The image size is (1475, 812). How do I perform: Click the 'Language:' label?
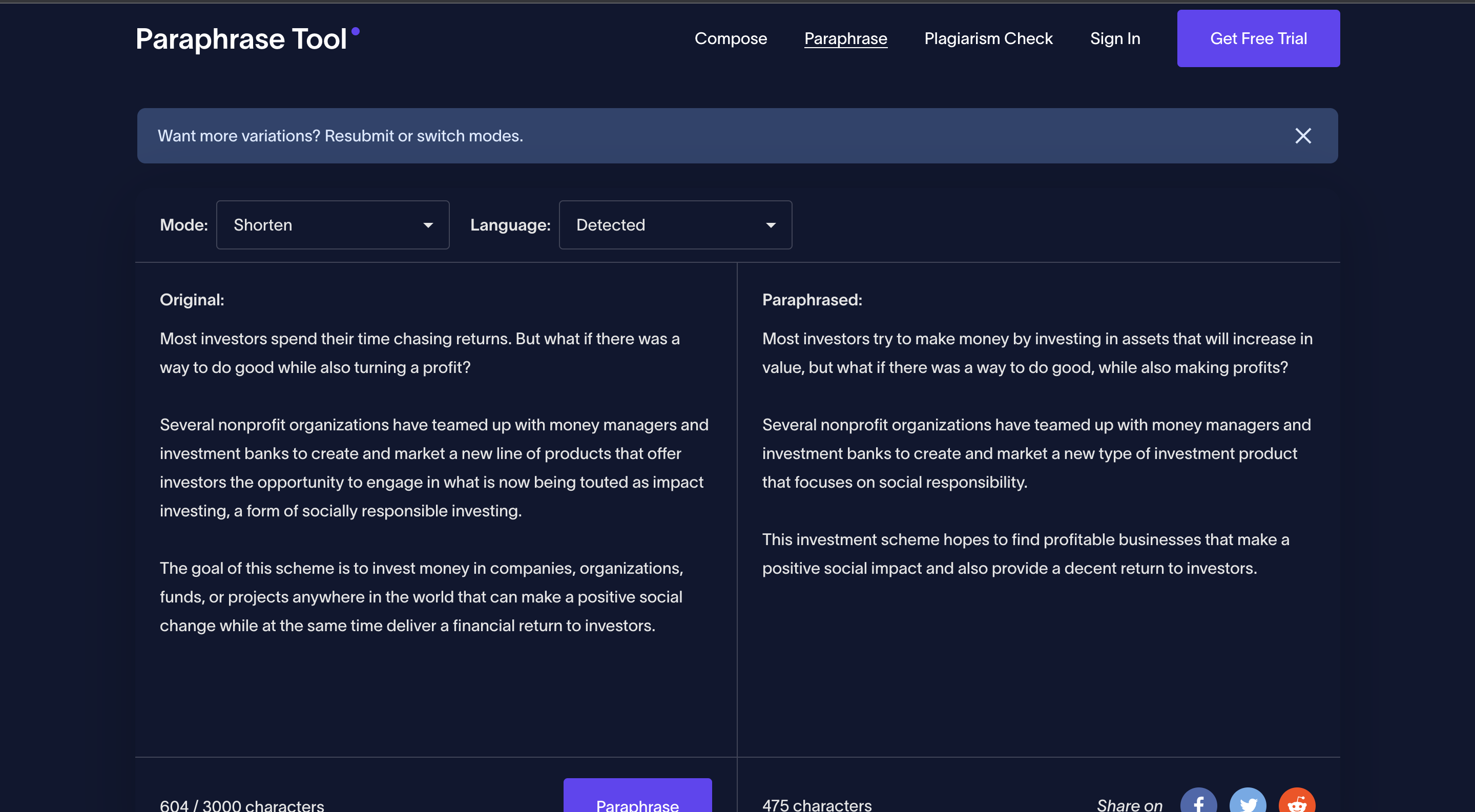[510, 225]
